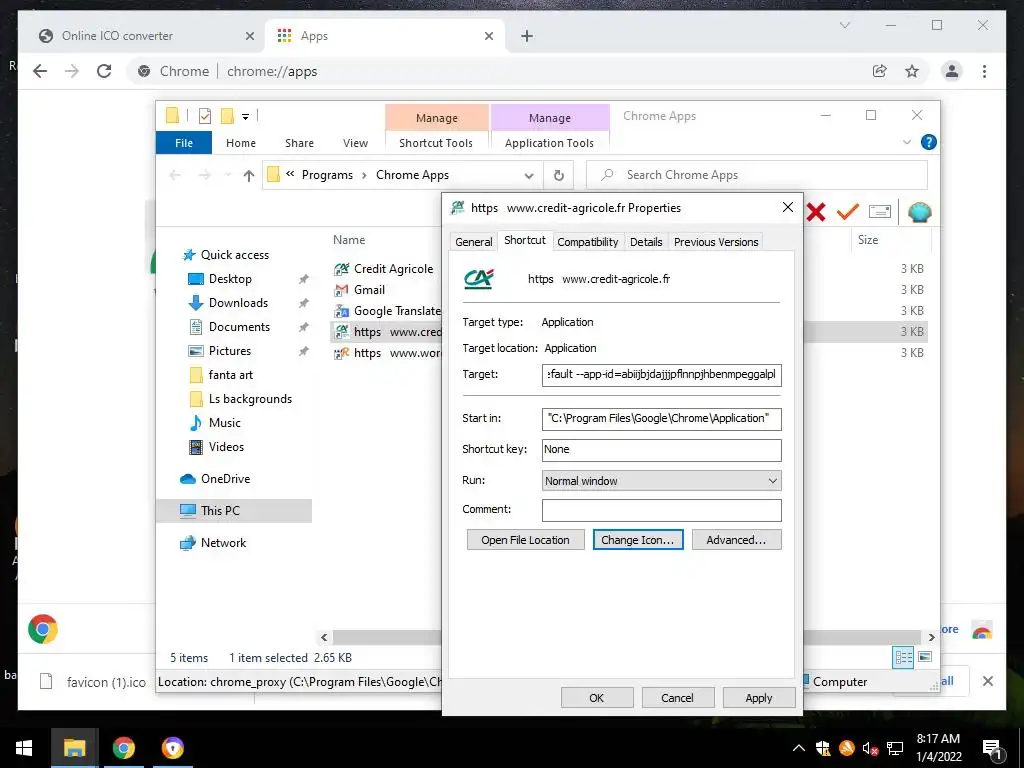The width and height of the screenshot is (1024, 768).
Task: Click Chrome icon in the taskbar
Action: click(123, 748)
